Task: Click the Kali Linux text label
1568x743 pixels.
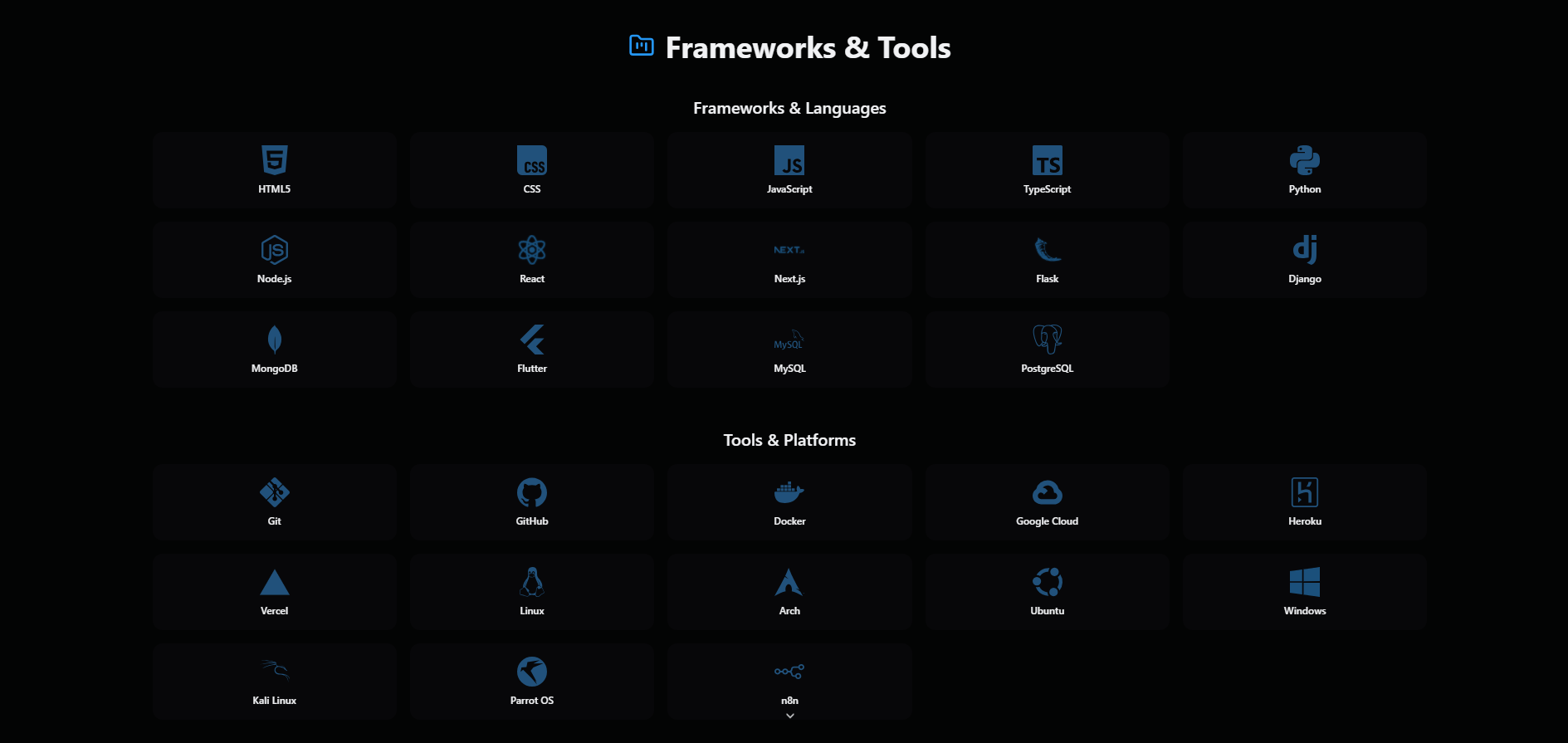Action: (274, 701)
